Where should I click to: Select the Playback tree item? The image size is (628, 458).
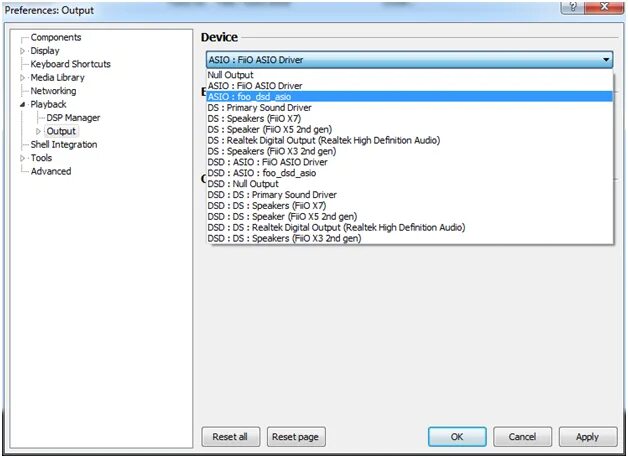48,104
